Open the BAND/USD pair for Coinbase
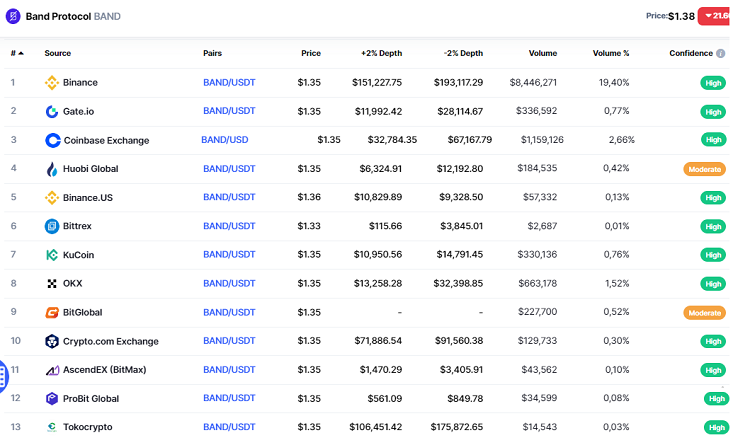The height and width of the screenshot is (445, 750). (224, 140)
